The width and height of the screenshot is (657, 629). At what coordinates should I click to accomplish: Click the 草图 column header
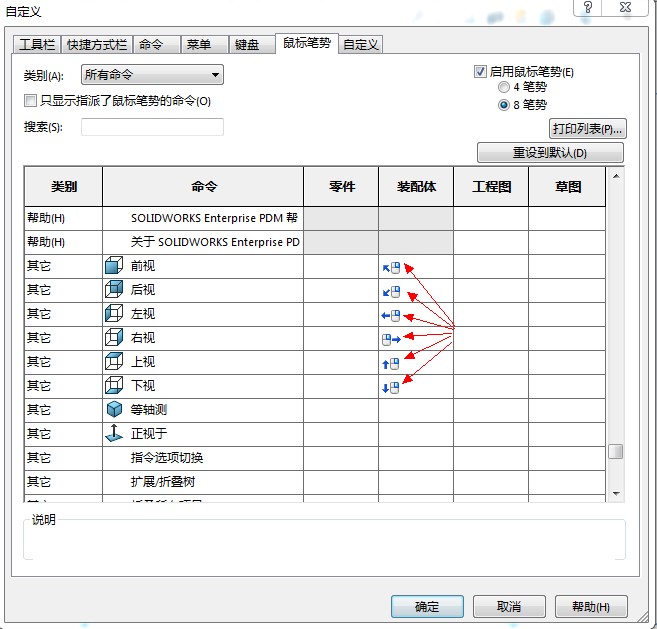click(x=567, y=186)
